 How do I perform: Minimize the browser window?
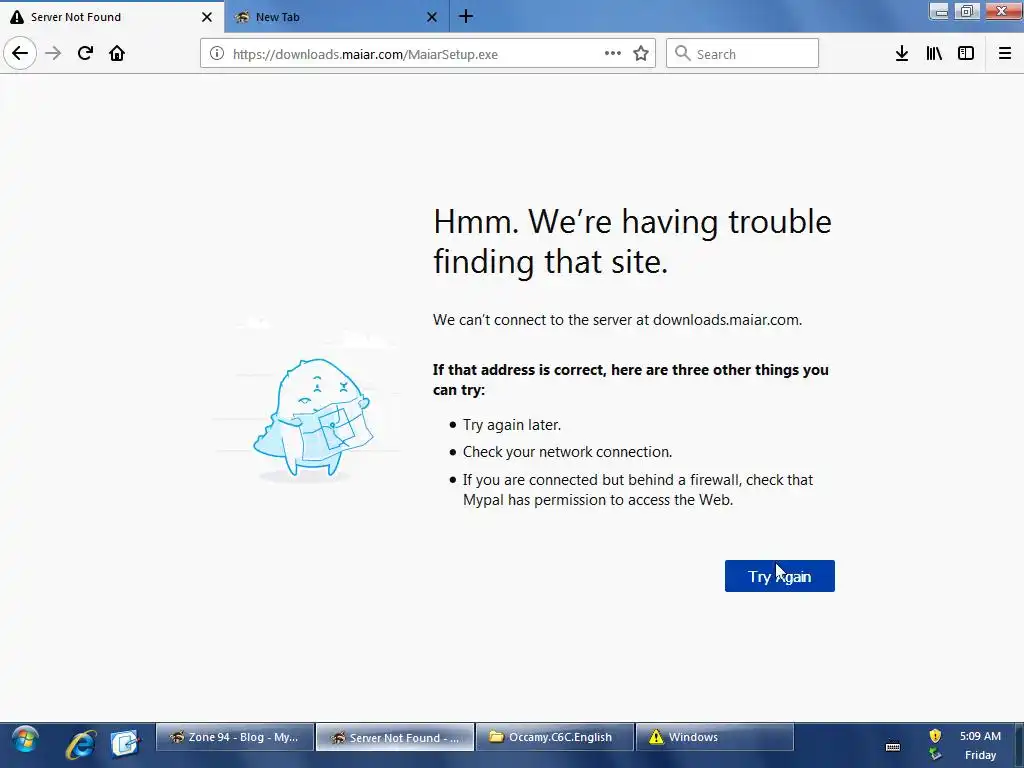tap(939, 11)
